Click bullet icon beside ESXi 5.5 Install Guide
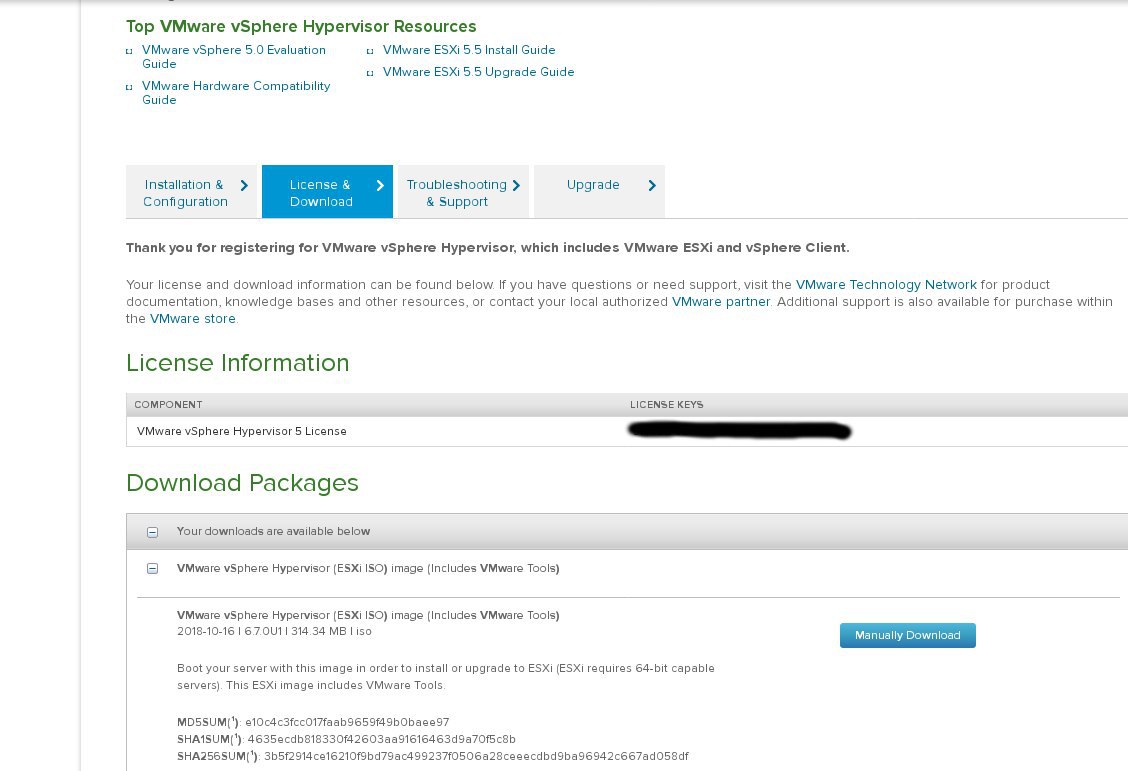Image resolution: width=1128 pixels, height=771 pixels. pyautogui.click(x=370, y=51)
